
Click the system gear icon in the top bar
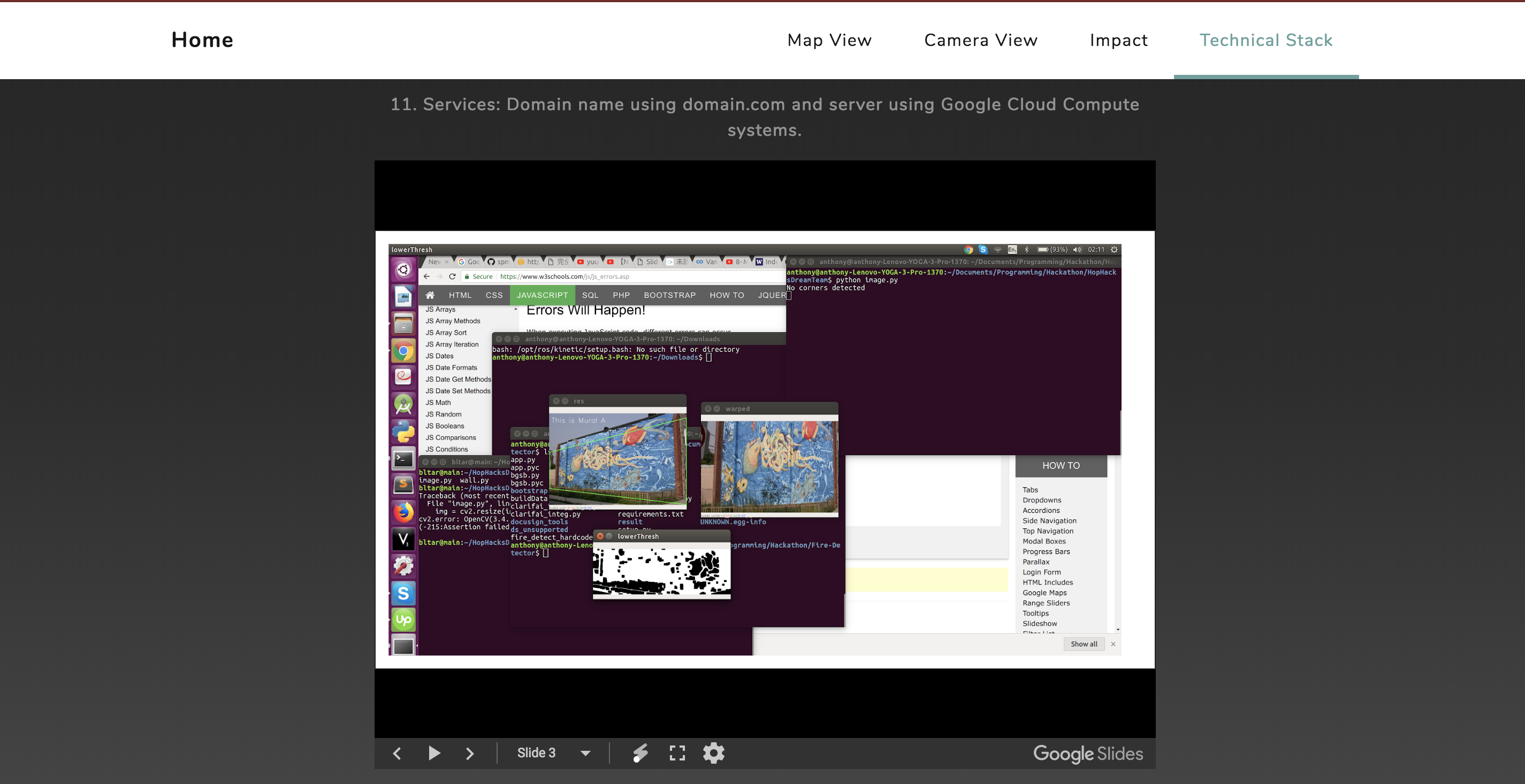(1114, 250)
